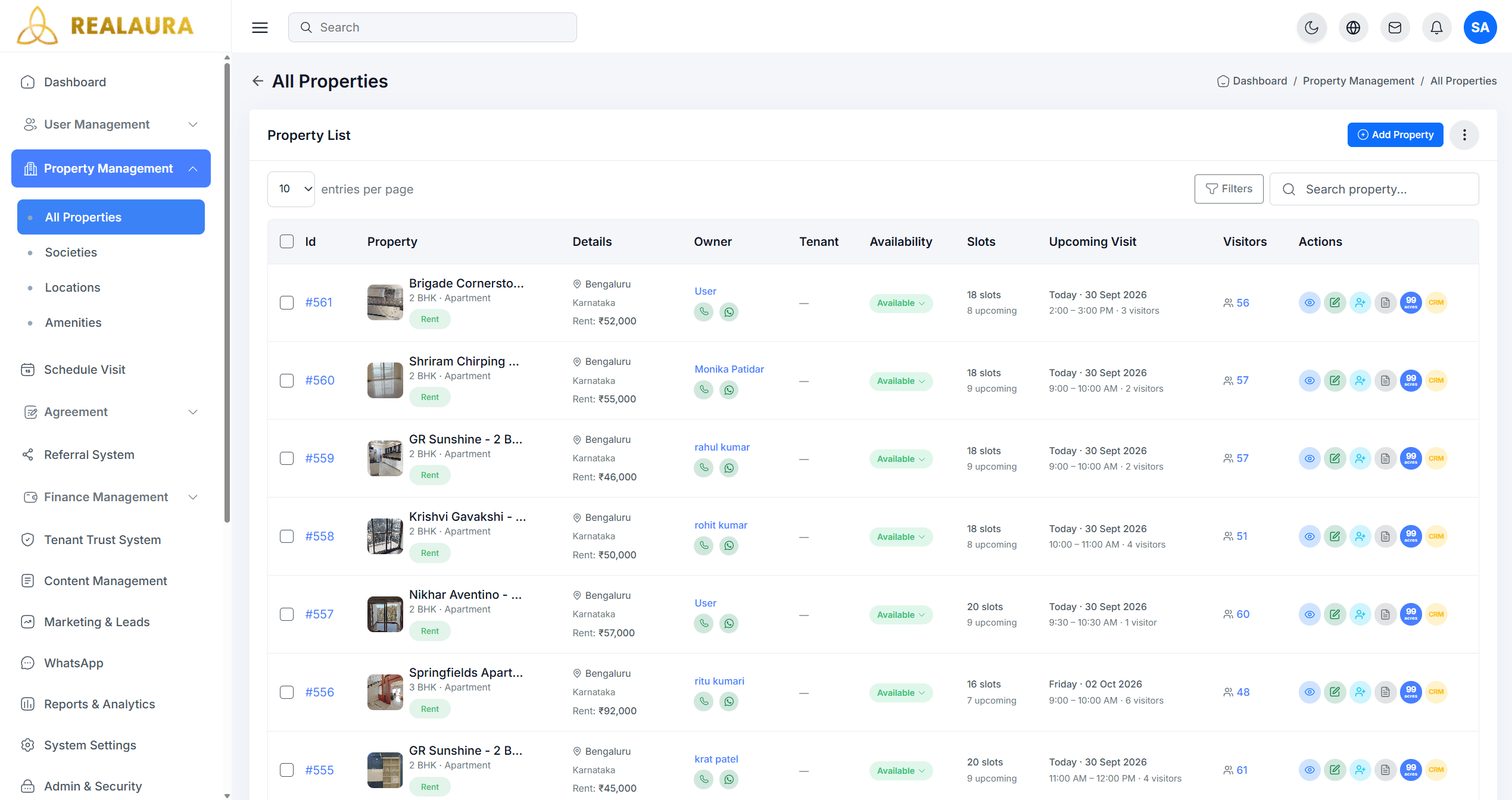1512x800 pixels.
Task: Click the 99acres icon for property #557
Action: tap(1411, 614)
